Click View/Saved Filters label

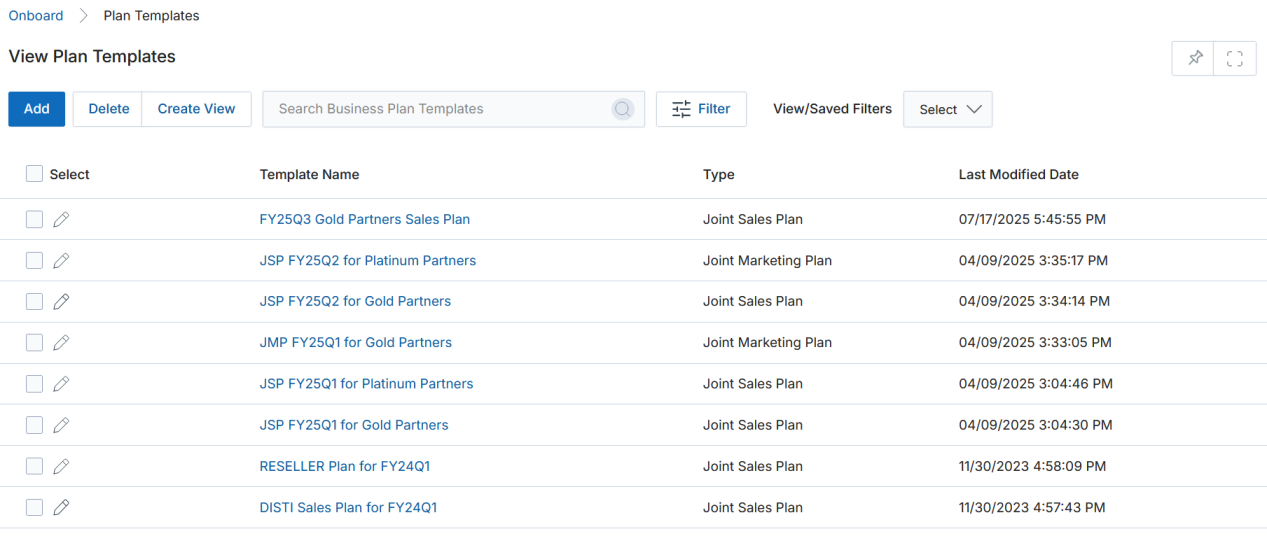coord(832,109)
